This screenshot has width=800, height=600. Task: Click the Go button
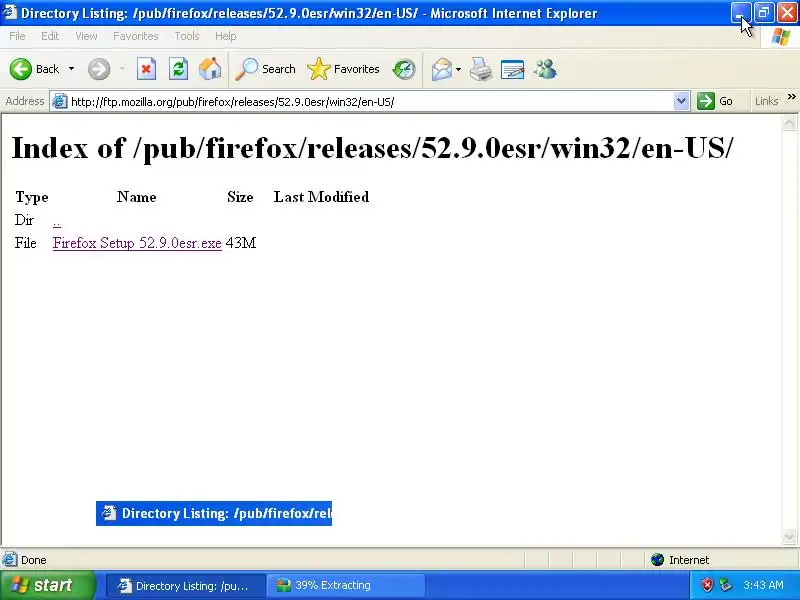click(x=715, y=101)
